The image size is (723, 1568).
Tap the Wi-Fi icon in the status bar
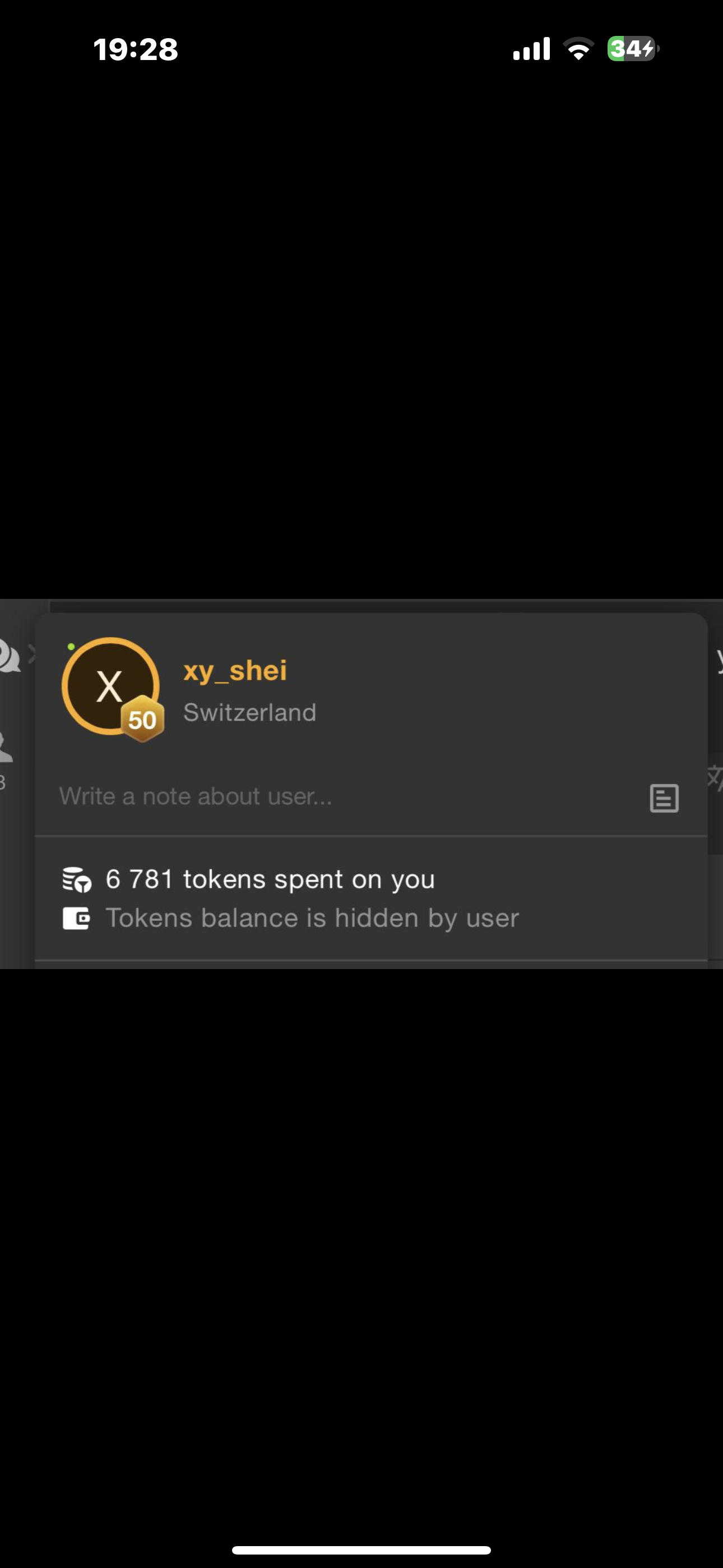pyautogui.click(x=578, y=49)
